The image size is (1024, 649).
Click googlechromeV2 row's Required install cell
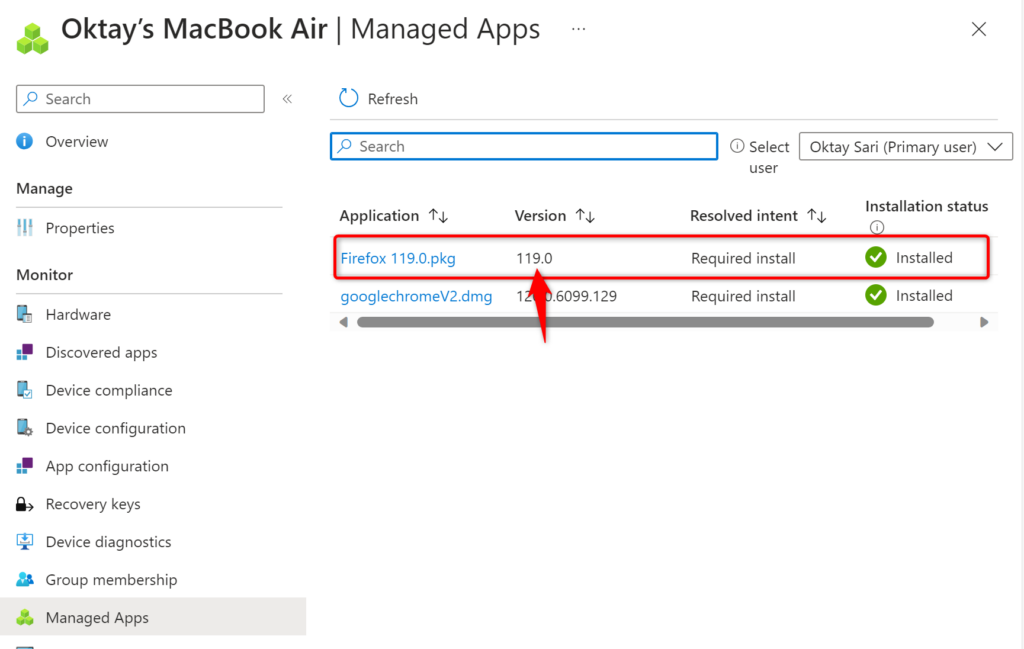pos(743,296)
